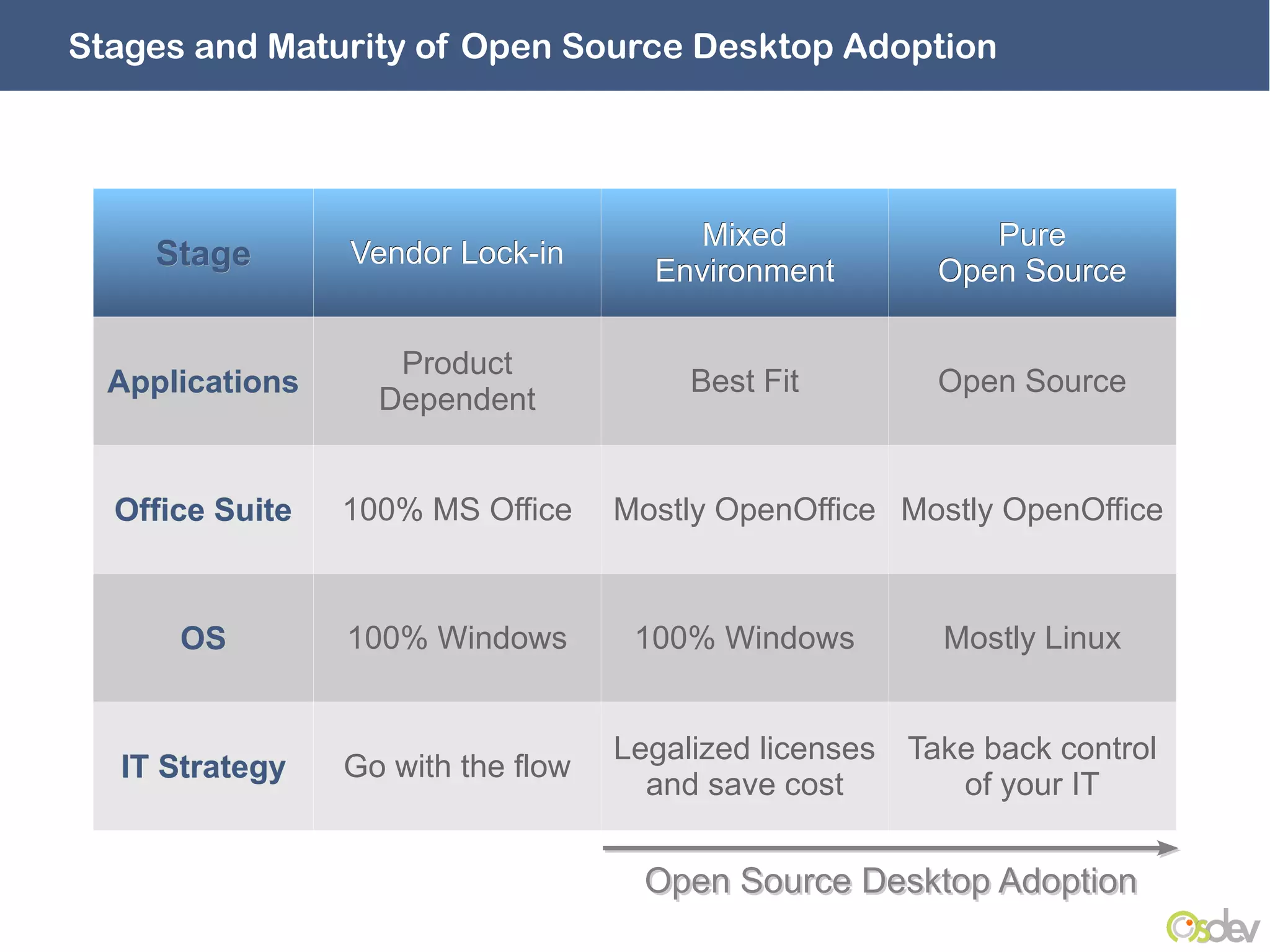Click the 'IT Strategy' row label
Screen dimensions: 1270x952
pos(203,766)
